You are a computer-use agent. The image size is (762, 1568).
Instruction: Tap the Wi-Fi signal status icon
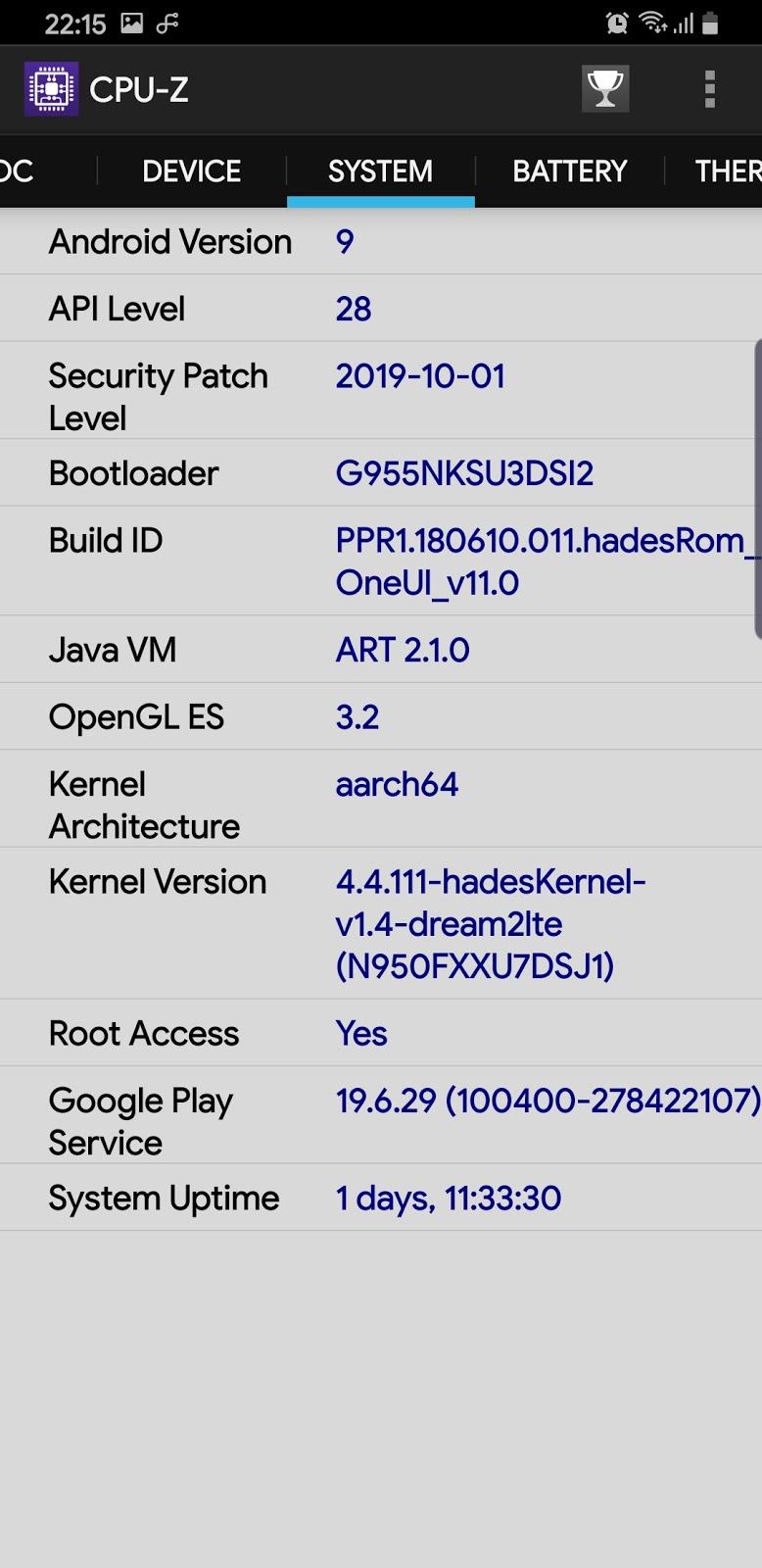point(651,23)
